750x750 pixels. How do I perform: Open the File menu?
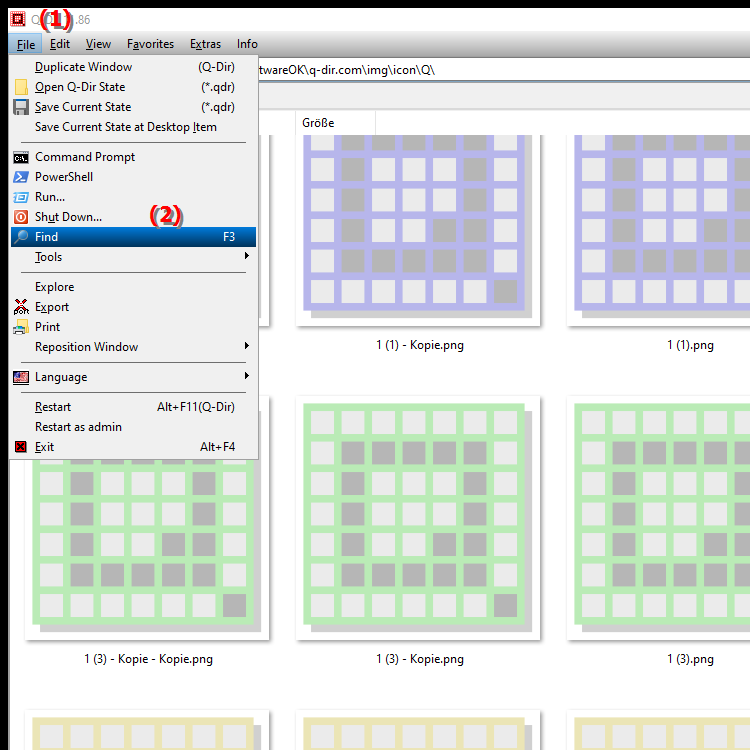pos(26,44)
